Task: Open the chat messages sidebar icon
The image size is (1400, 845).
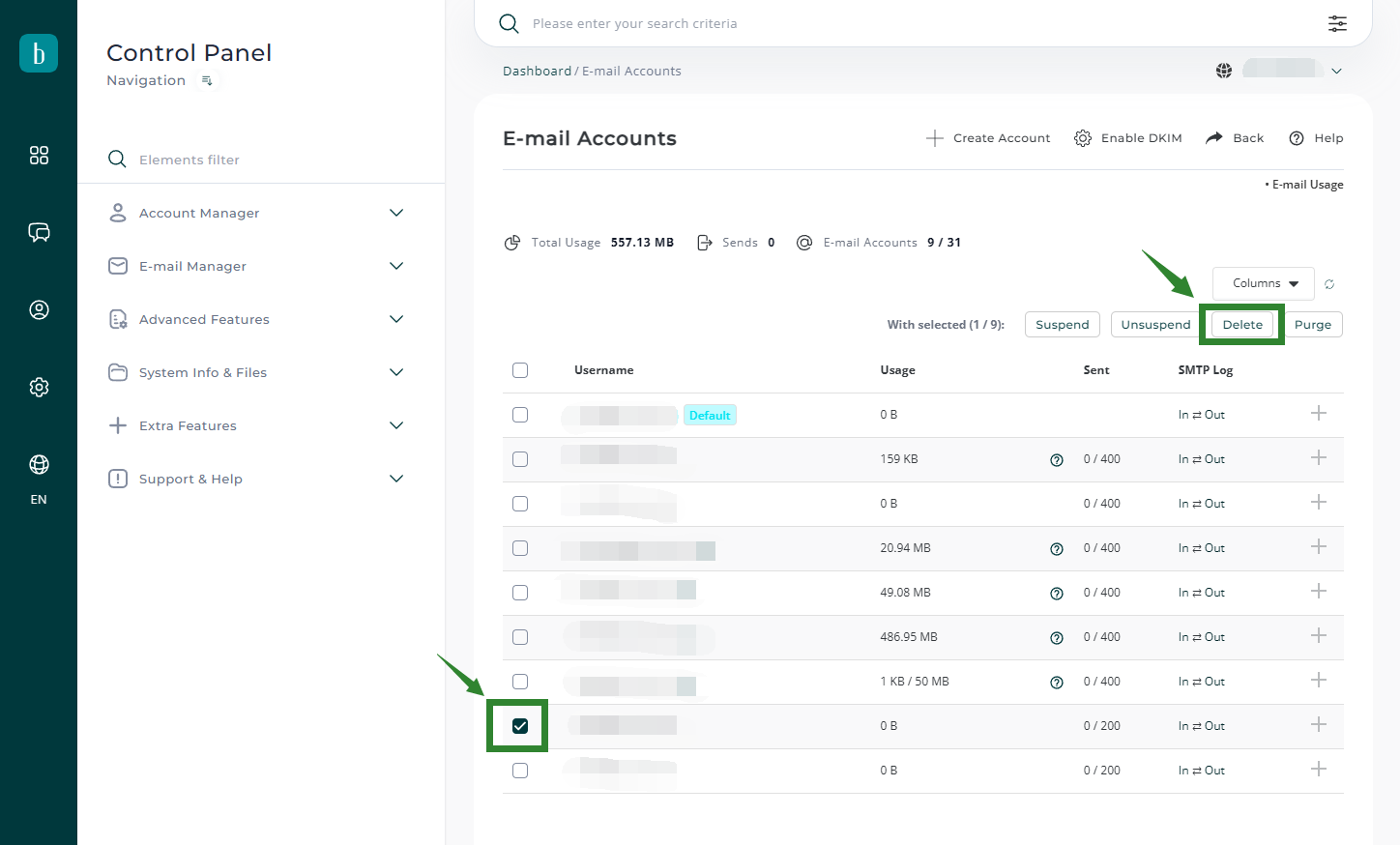Action: tap(39, 232)
